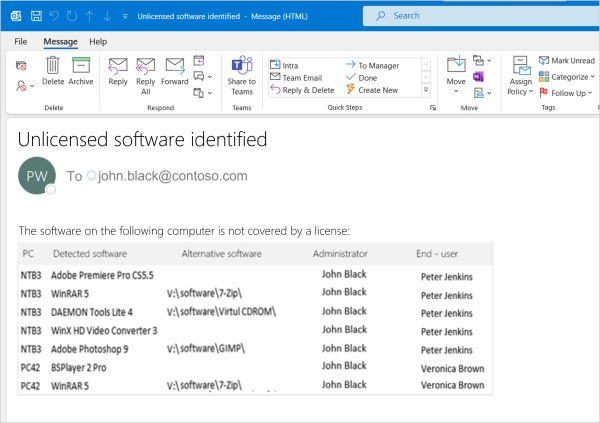The width and height of the screenshot is (600, 423).
Task: Click Create New quick step
Action: (x=372, y=90)
